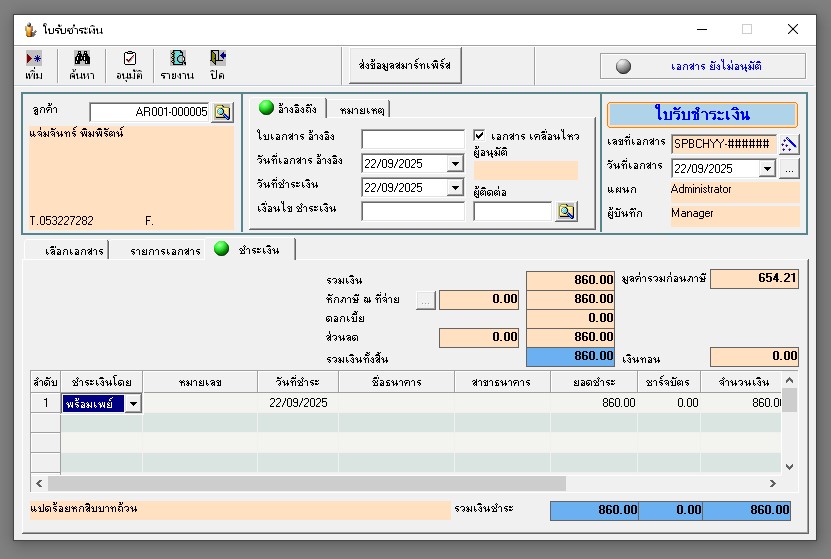
Task: Open the รายงาน (Report) tool
Action: point(177,65)
